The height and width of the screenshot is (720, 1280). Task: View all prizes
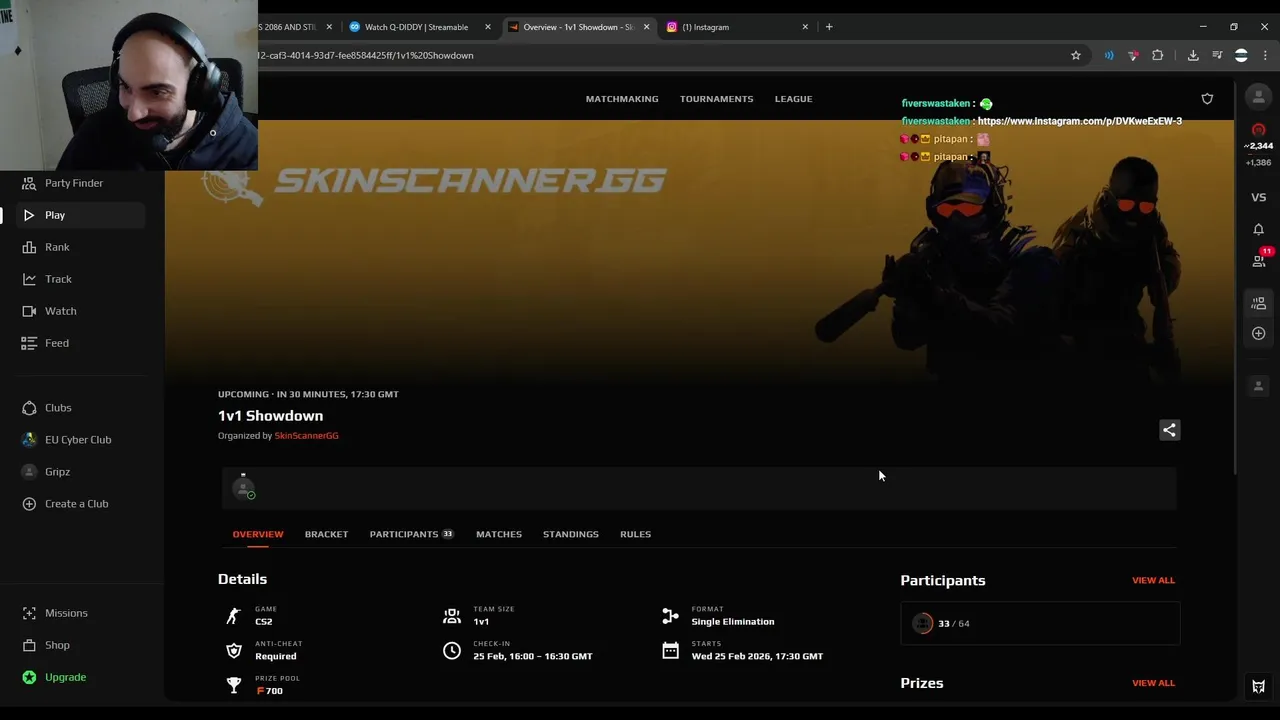[x=1153, y=683]
